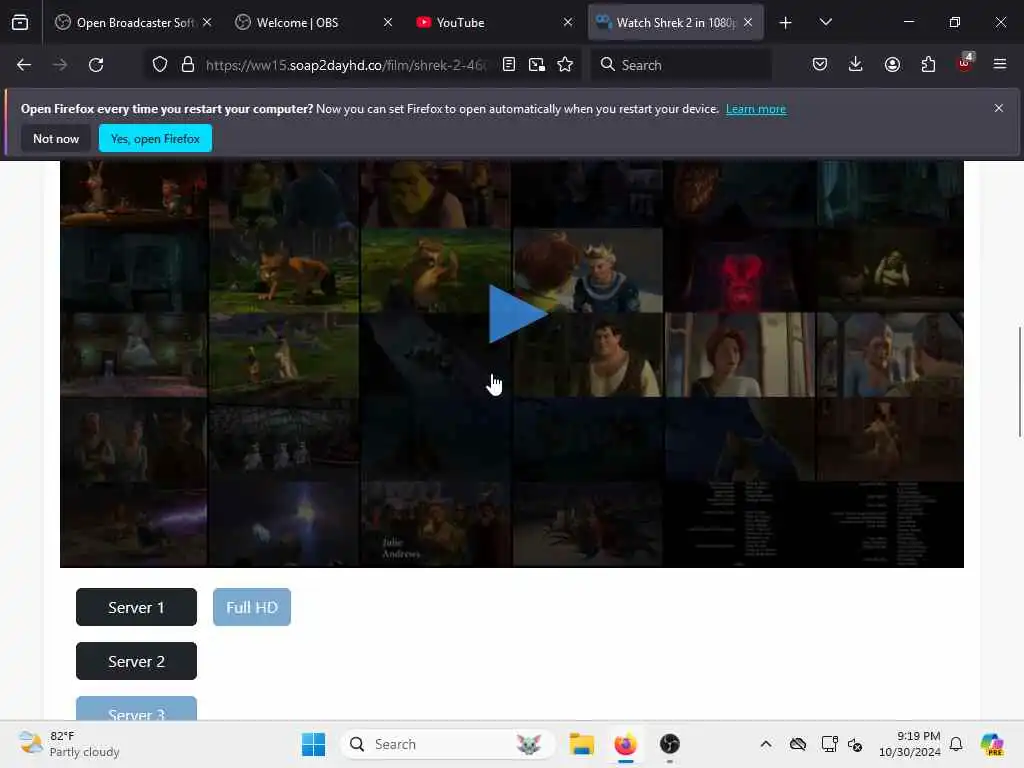Screen dimensions: 1024x768
Task: Open the muted volume tray icon
Action: point(855,744)
